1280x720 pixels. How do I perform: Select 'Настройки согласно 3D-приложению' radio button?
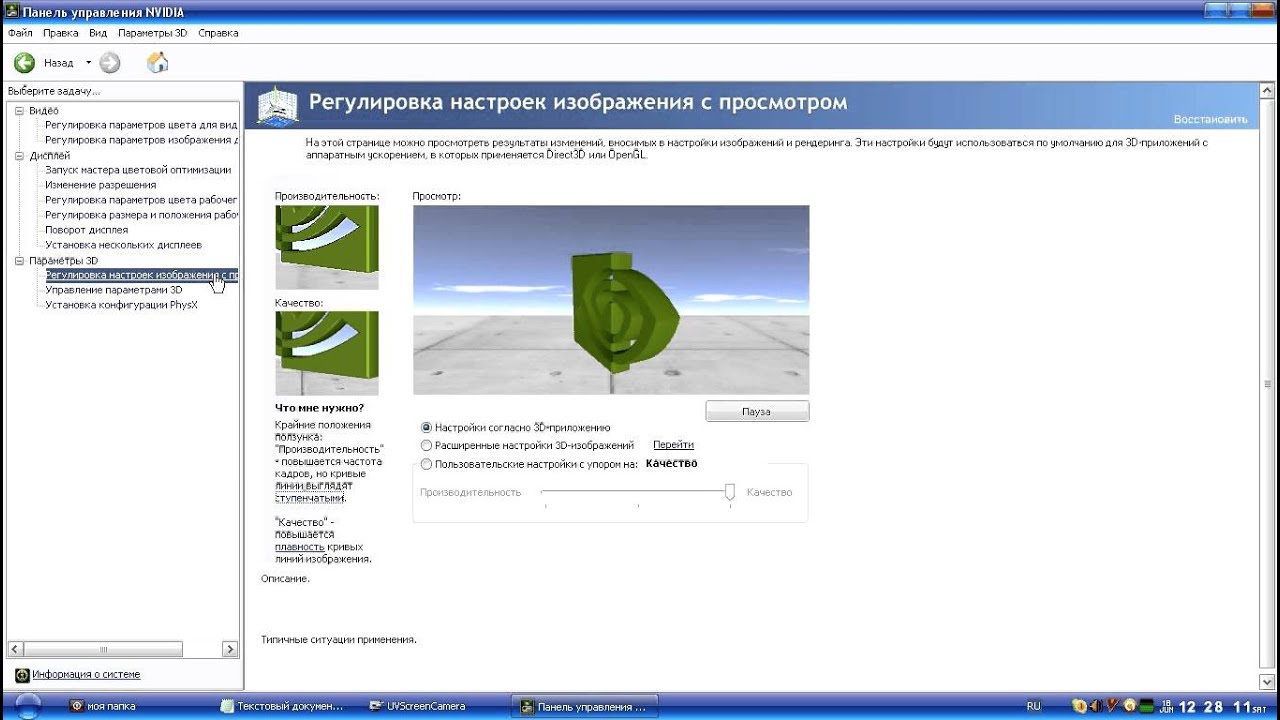pyautogui.click(x=427, y=427)
